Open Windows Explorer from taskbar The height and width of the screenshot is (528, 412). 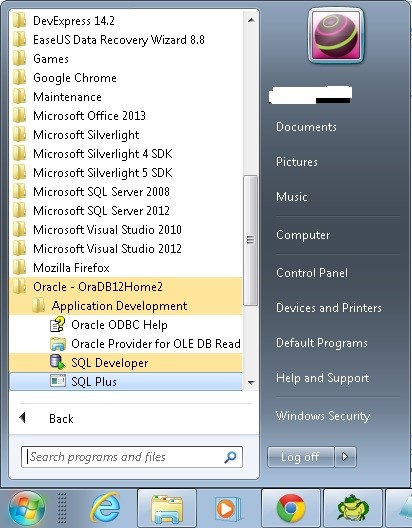click(167, 508)
